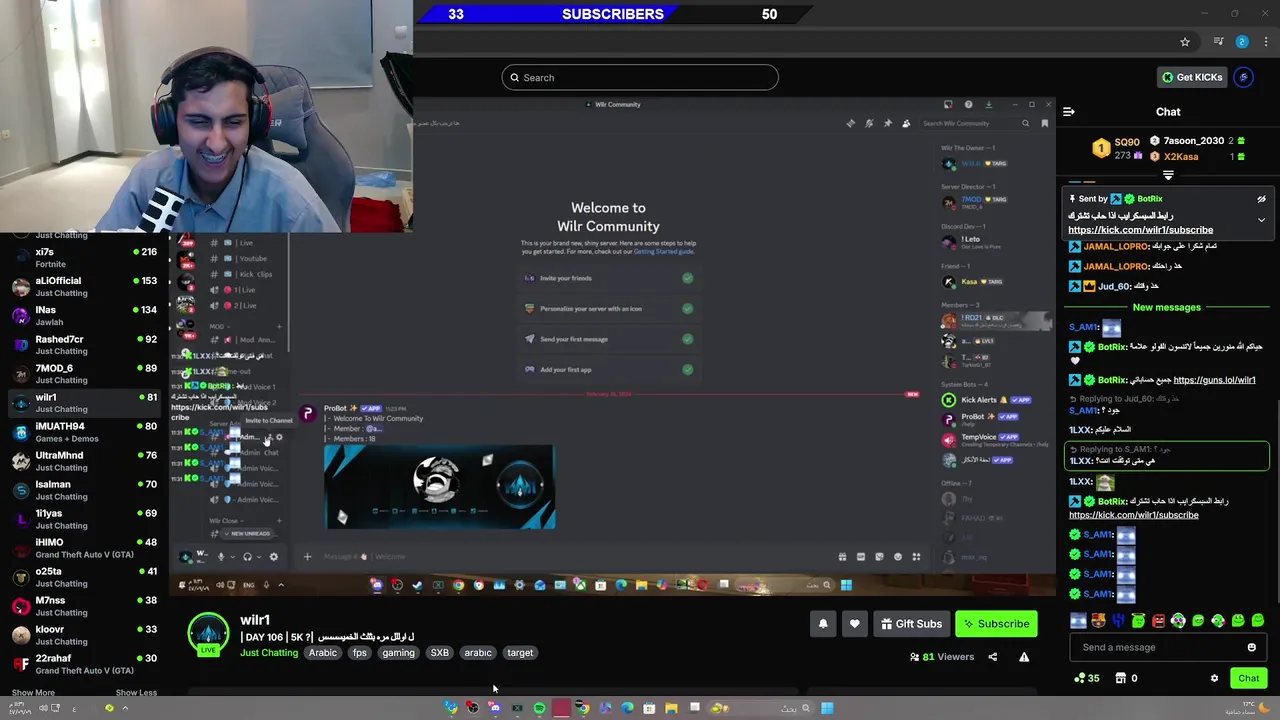Open lsalman channel in sidebar
Screen dimensions: 1280x720
tap(84, 489)
